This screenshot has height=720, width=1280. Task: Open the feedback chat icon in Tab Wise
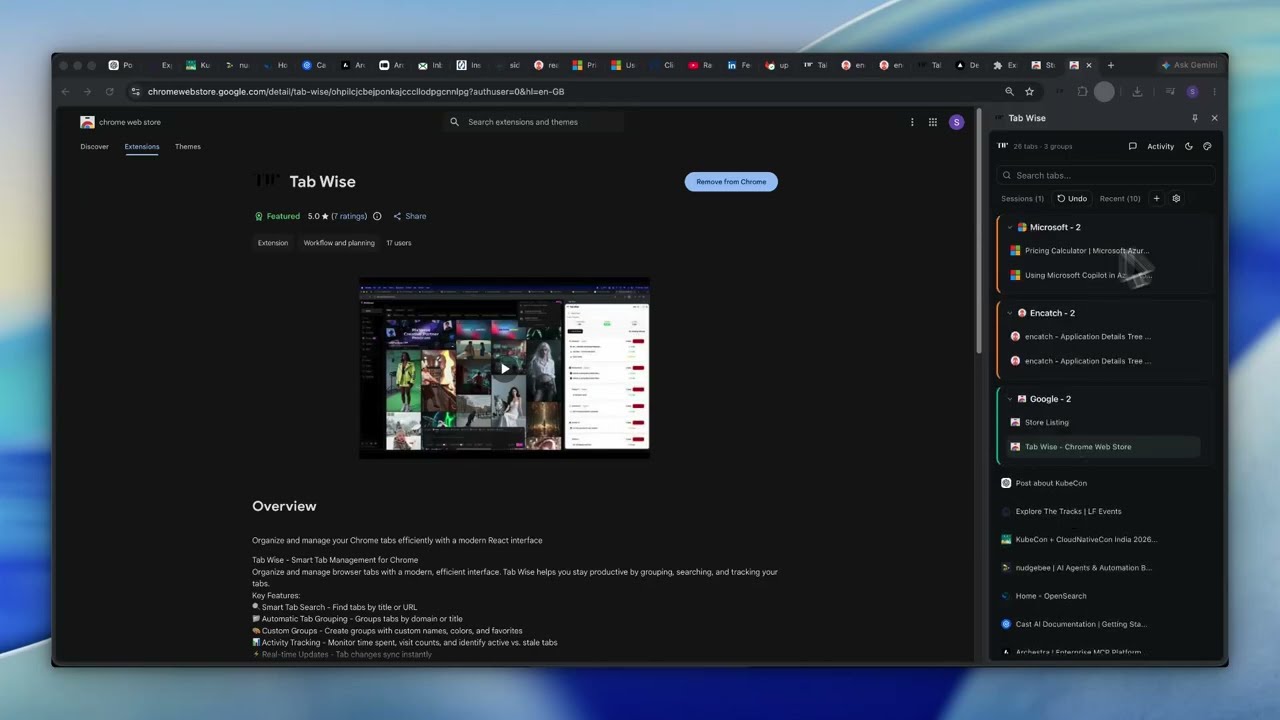[1132, 146]
